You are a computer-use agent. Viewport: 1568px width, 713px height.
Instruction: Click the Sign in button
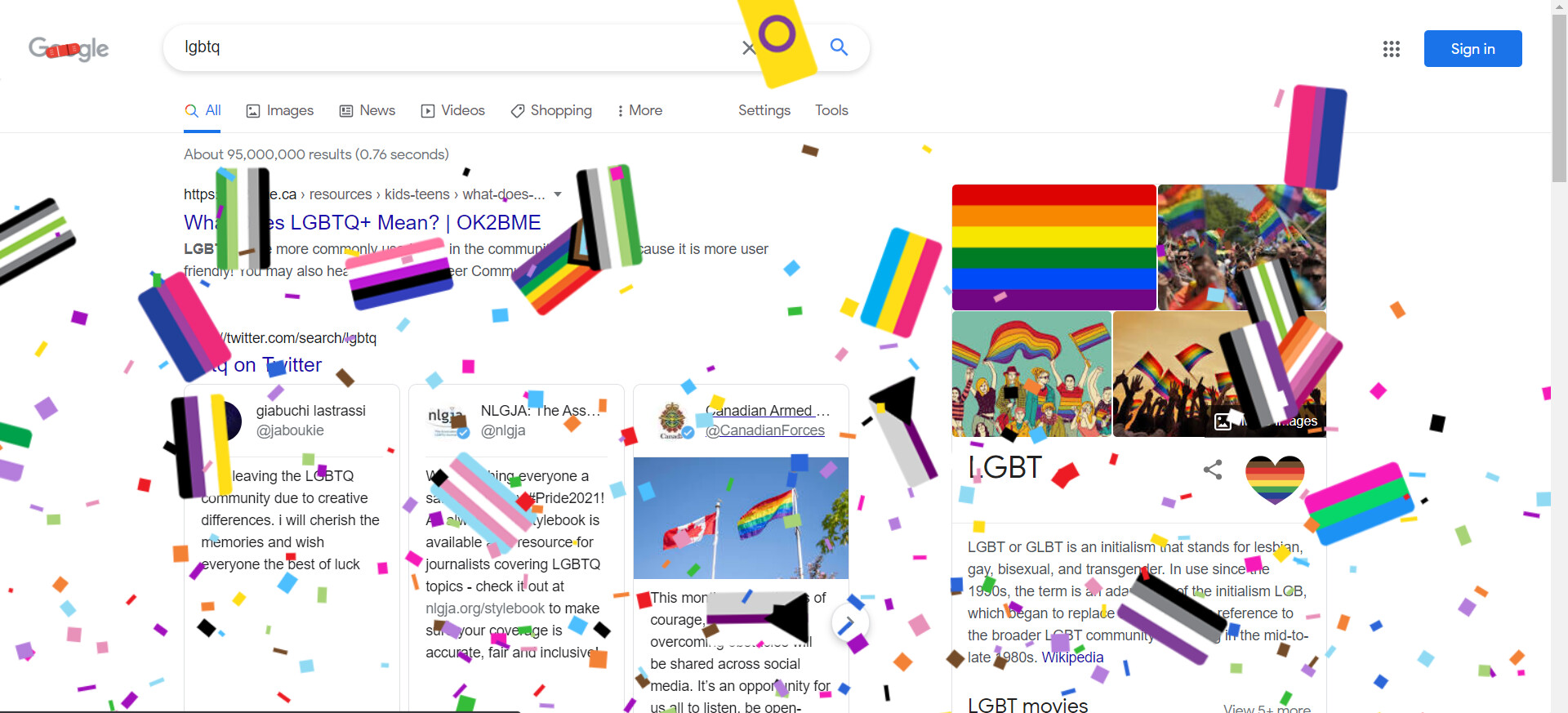click(x=1472, y=49)
